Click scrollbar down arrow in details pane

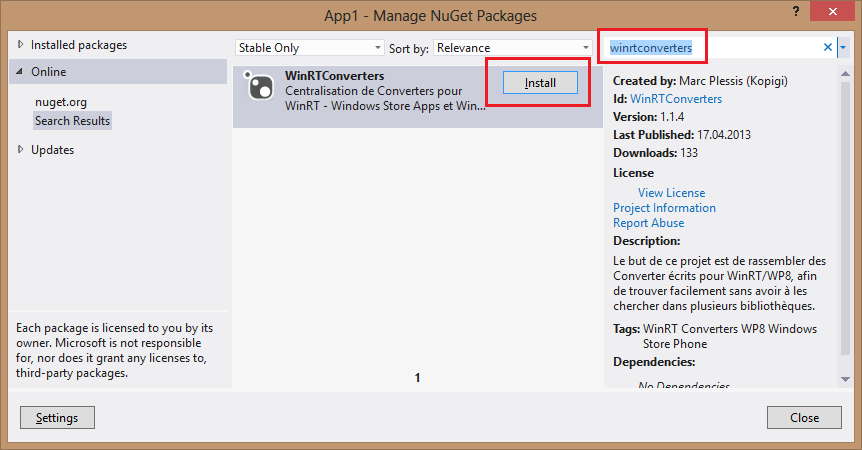point(846,379)
